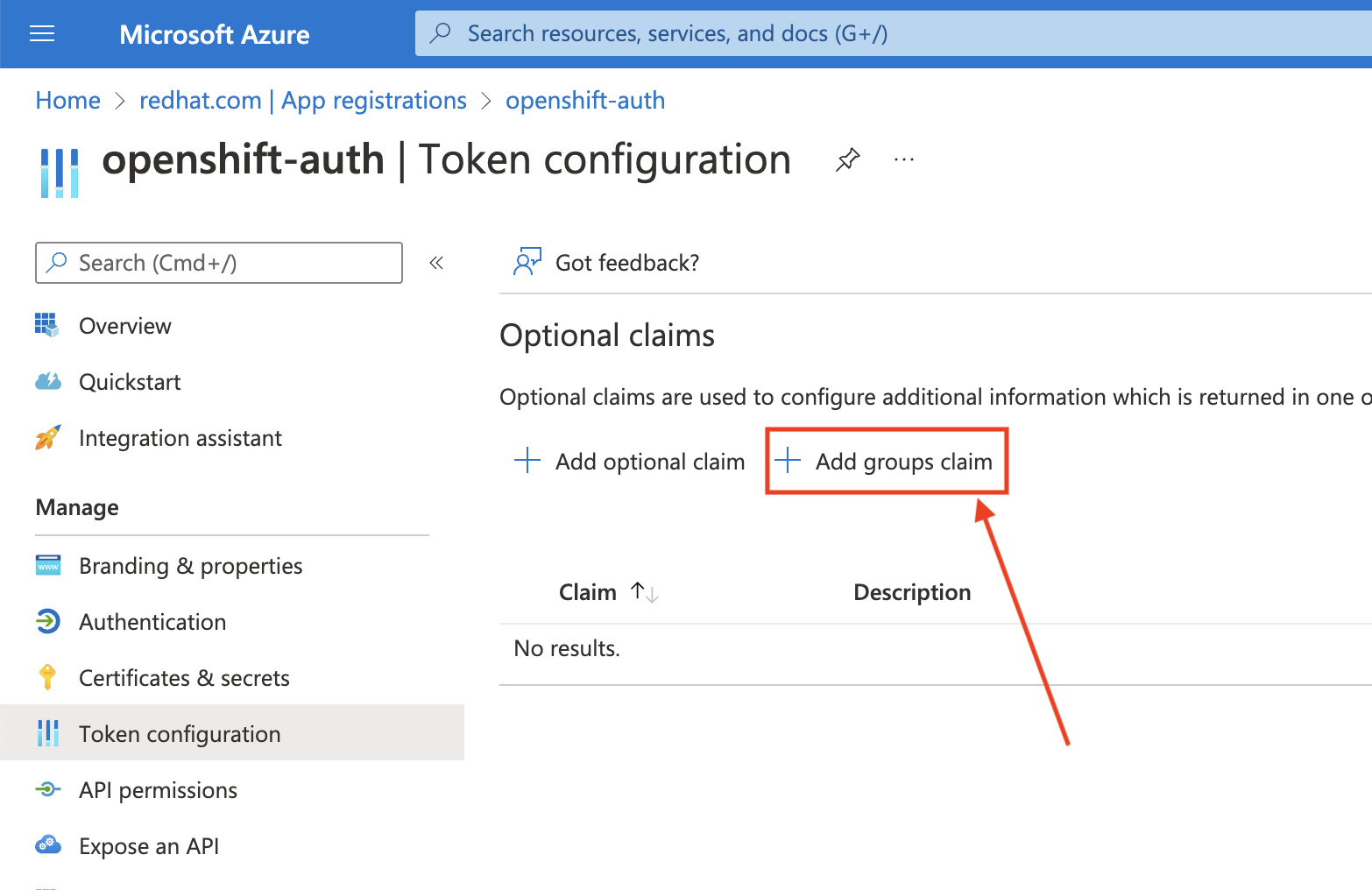The width and height of the screenshot is (1372, 890).
Task: Select Authentication in Manage section
Action: (152, 622)
